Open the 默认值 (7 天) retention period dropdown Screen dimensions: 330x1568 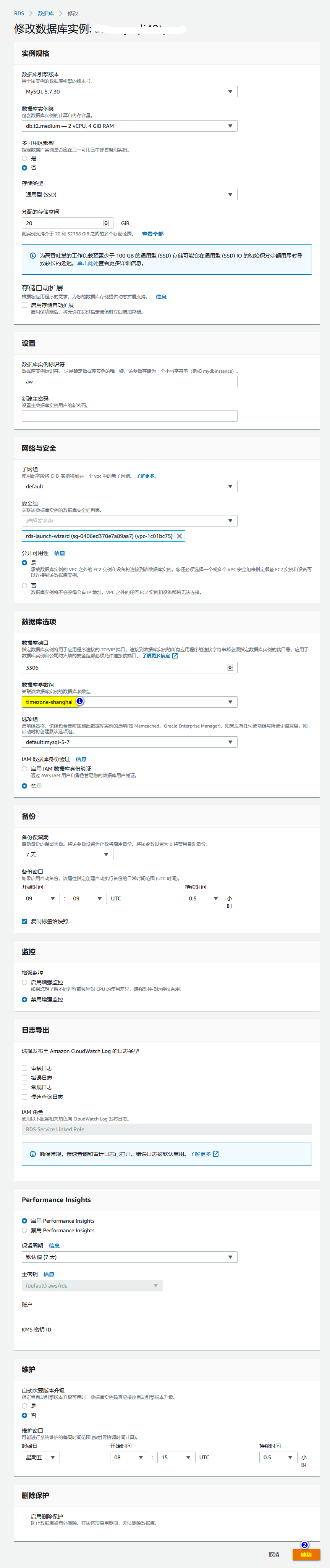click(130, 1257)
